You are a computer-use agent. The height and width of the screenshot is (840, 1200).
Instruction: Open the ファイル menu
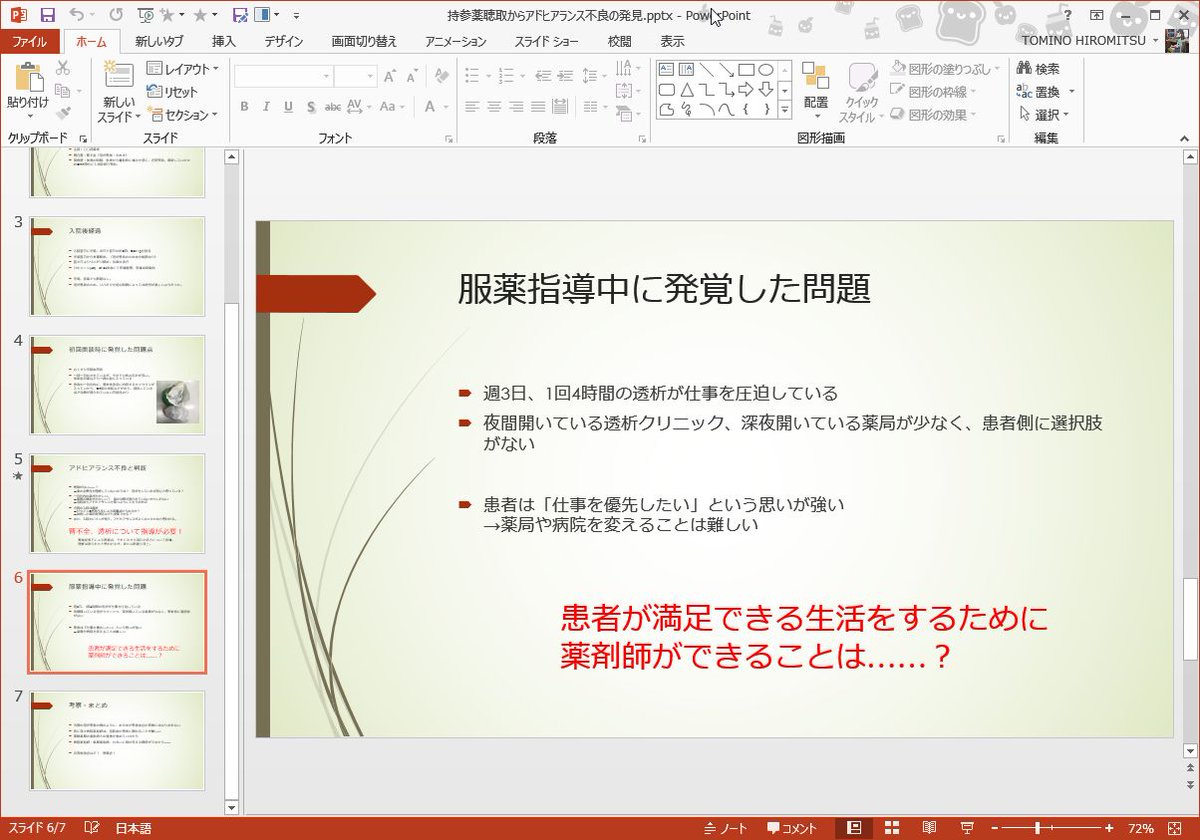click(x=30, y=41)
